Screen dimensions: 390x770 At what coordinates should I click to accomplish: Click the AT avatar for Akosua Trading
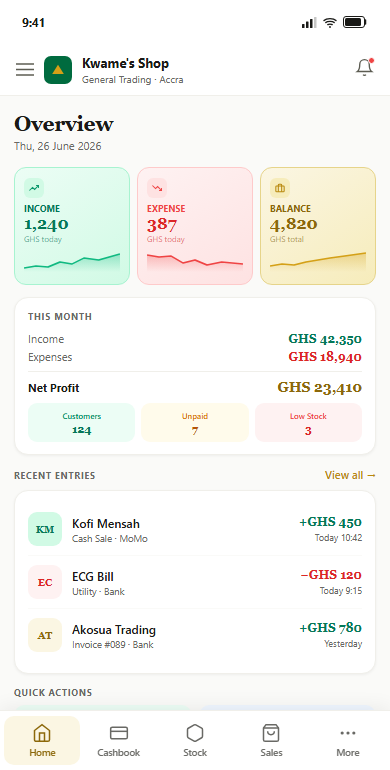pos(45,635)
